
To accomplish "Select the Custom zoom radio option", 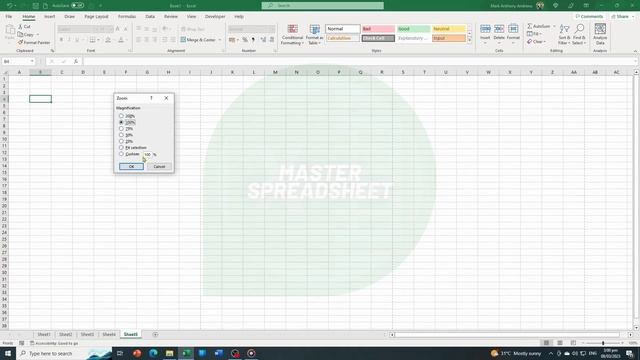I will coord(121,154).
